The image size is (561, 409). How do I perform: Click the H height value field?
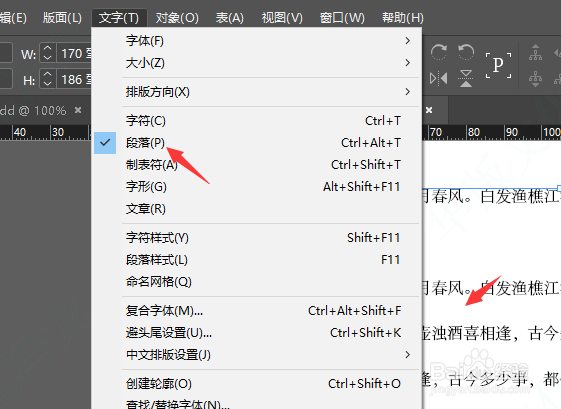click(74, 79)
